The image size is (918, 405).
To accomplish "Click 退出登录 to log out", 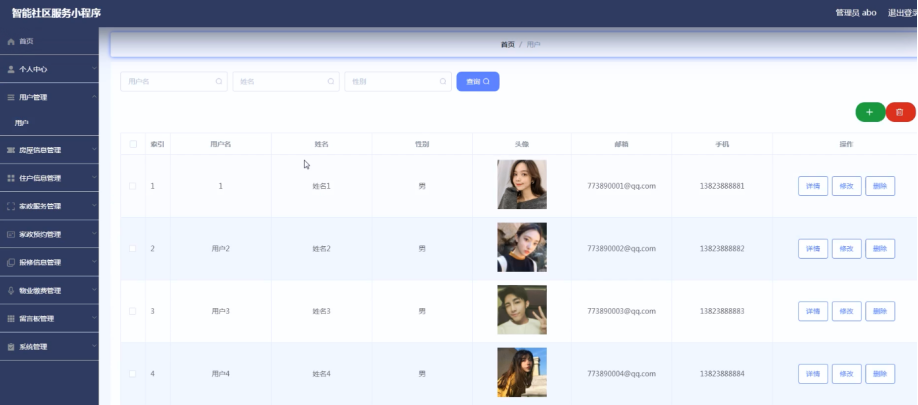I will click(902, 13).
